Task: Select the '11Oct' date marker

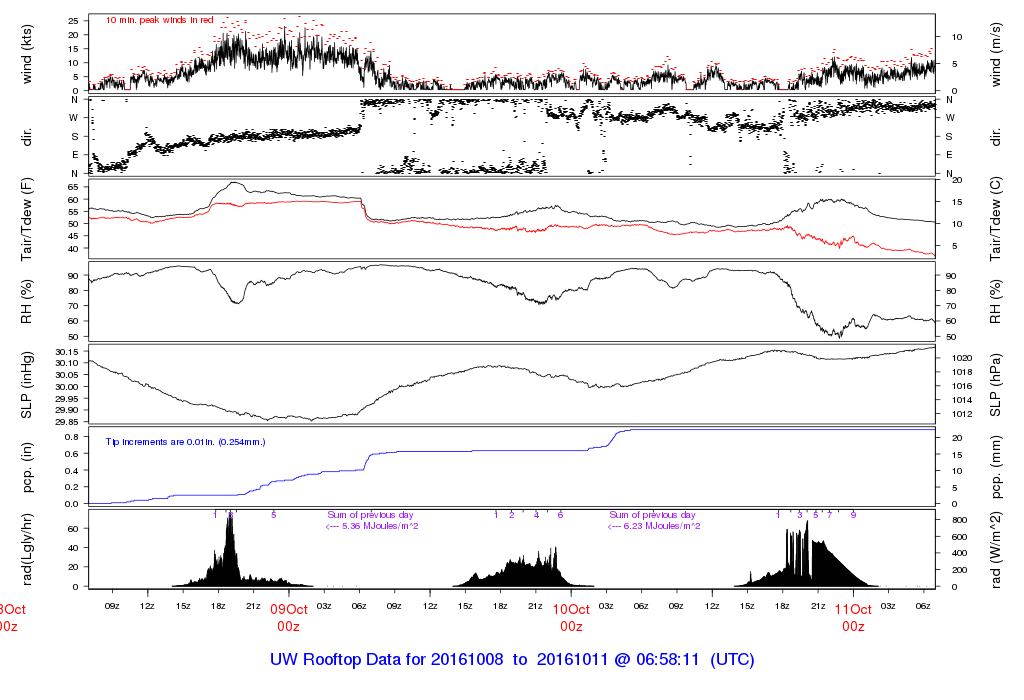Action: (x=854, y=609)
